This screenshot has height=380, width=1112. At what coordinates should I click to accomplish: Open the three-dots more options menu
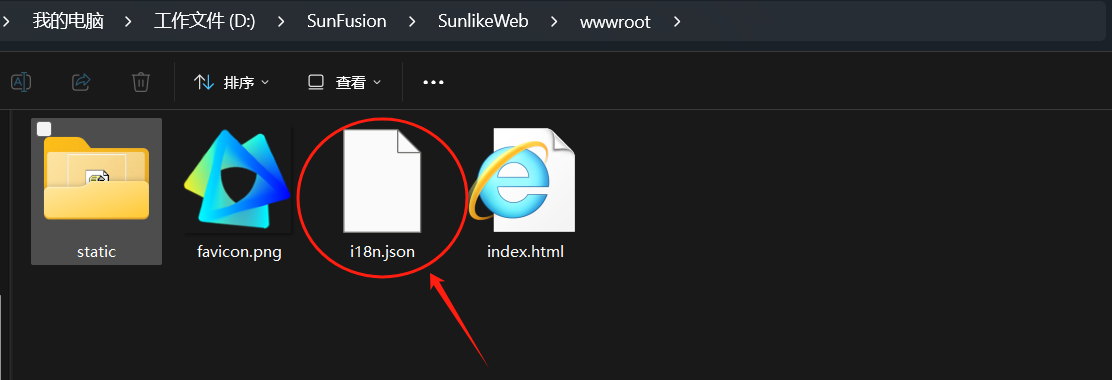coord(433,82)
